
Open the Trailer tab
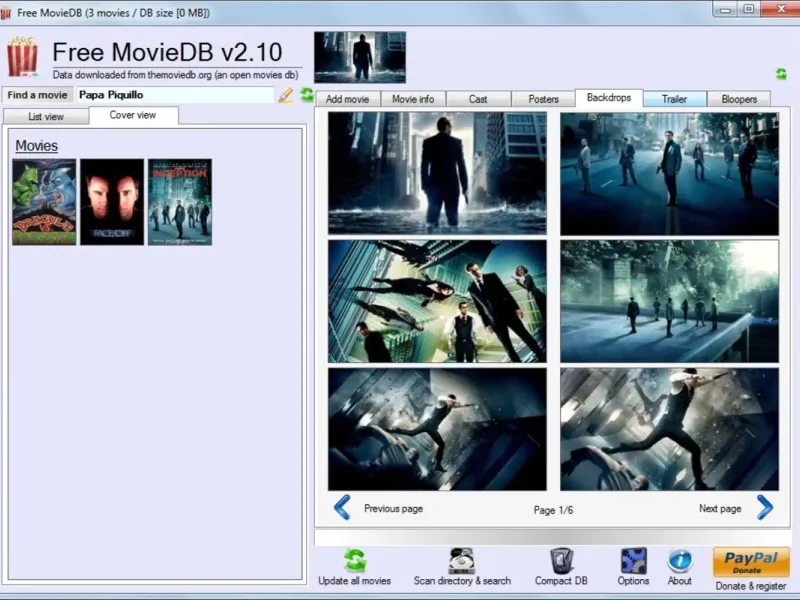click(x=674, y=99)
